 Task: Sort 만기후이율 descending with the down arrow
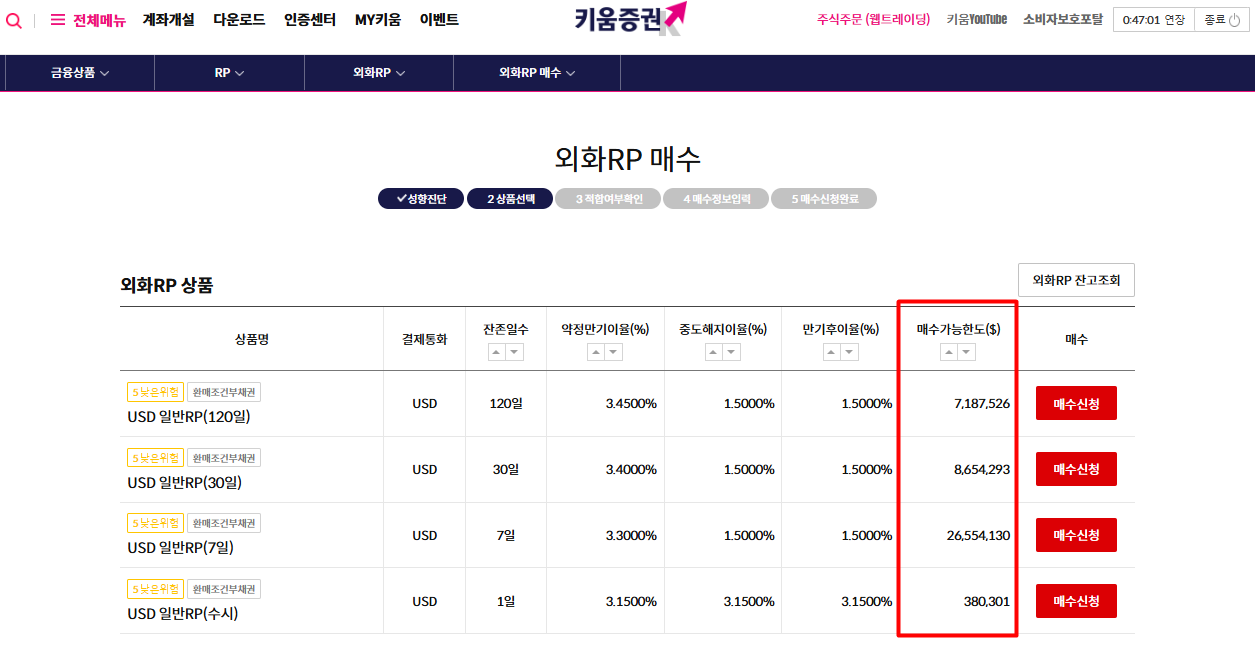pyautogui.click(x=851, y=351)
